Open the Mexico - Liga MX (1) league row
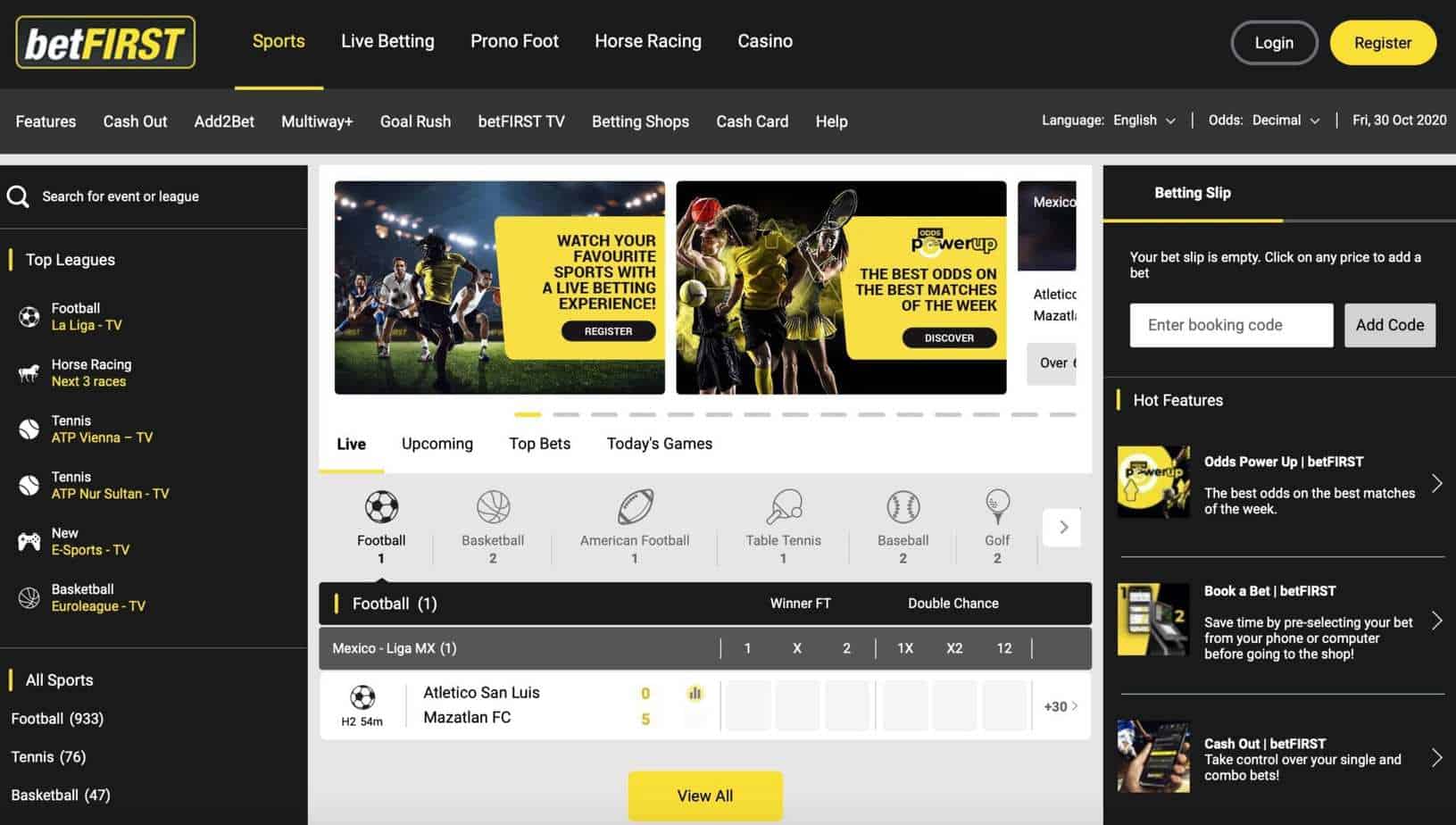The image size is (1456, 825). tap(705, 648)
